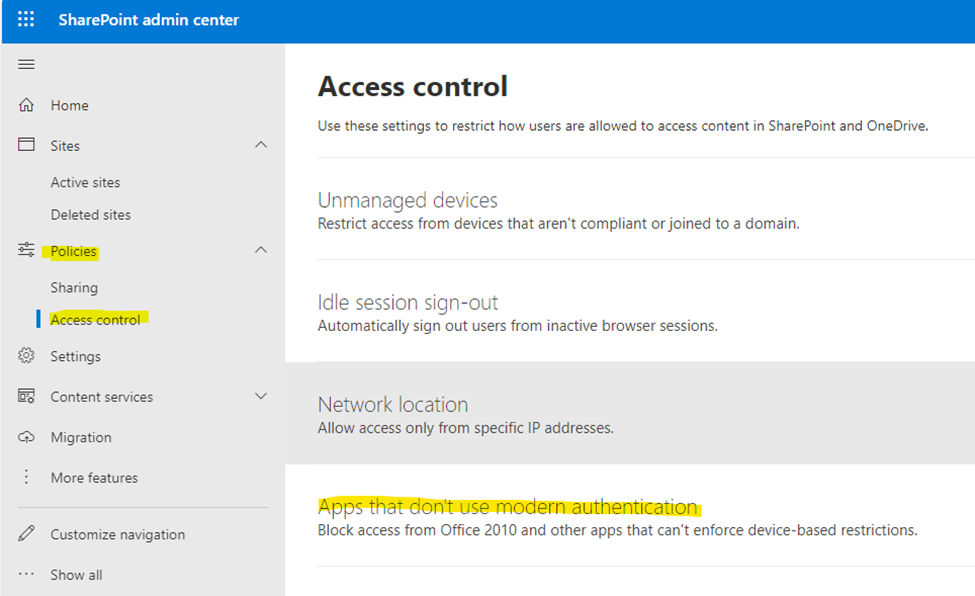Click the Settings gear icon
The width and height of the screenshot is (975, 596).
[x=27, y=356]
